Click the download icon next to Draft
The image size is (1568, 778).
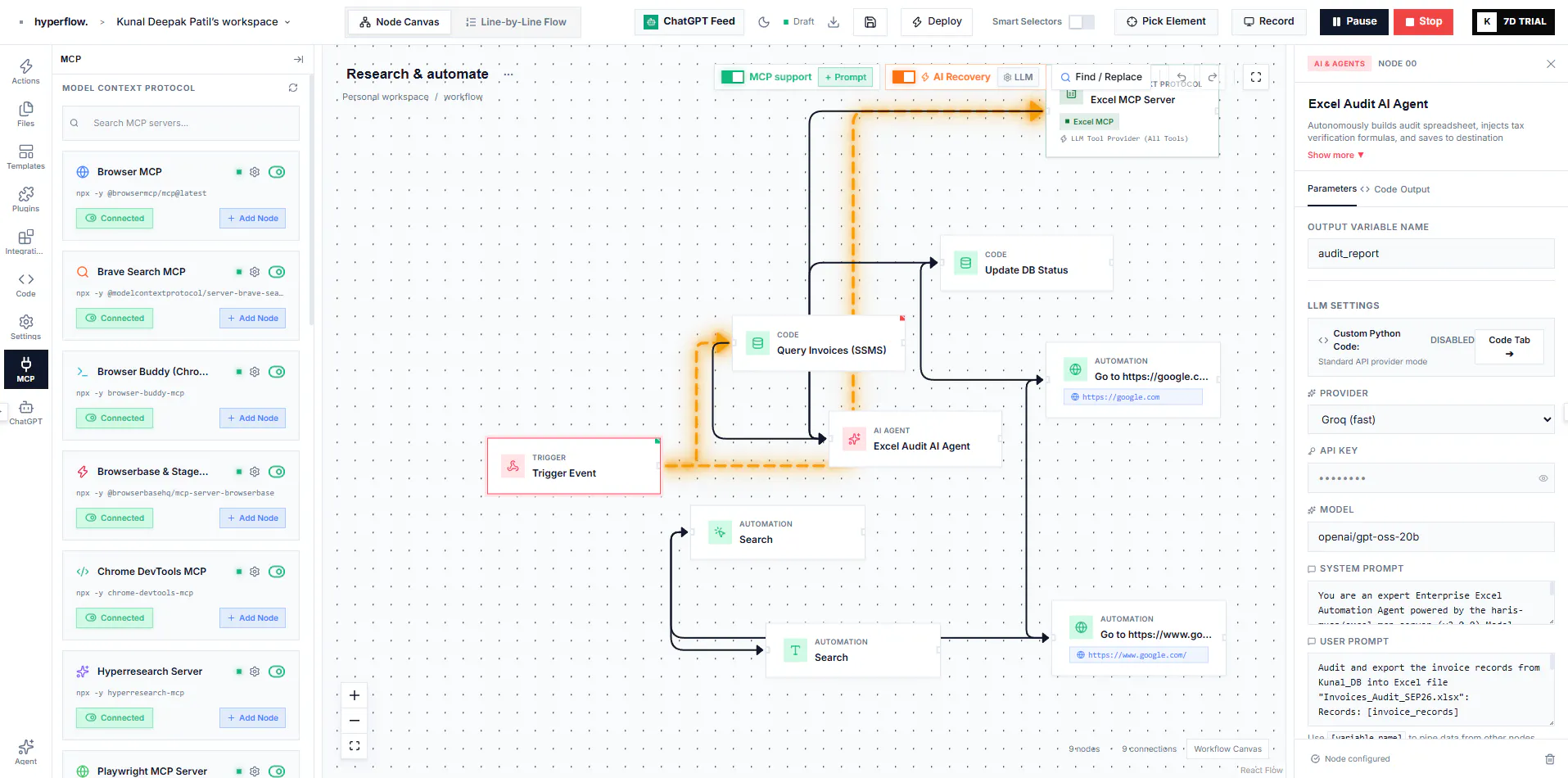834,22
